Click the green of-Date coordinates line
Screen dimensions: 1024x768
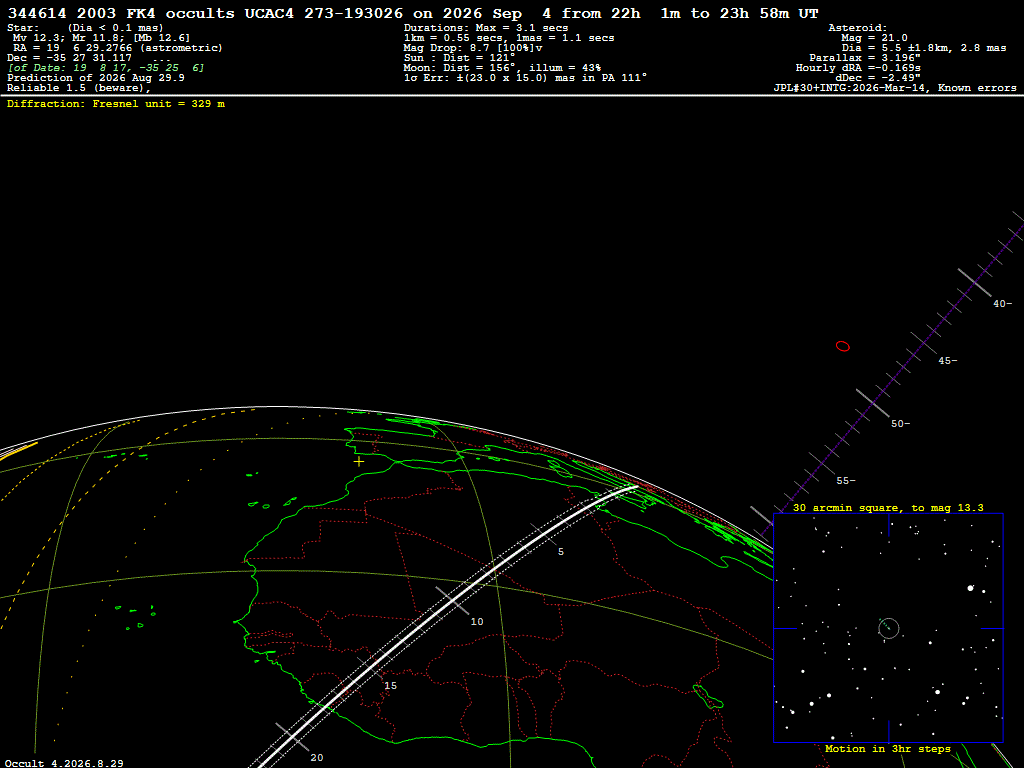click(x=106, y=68)
